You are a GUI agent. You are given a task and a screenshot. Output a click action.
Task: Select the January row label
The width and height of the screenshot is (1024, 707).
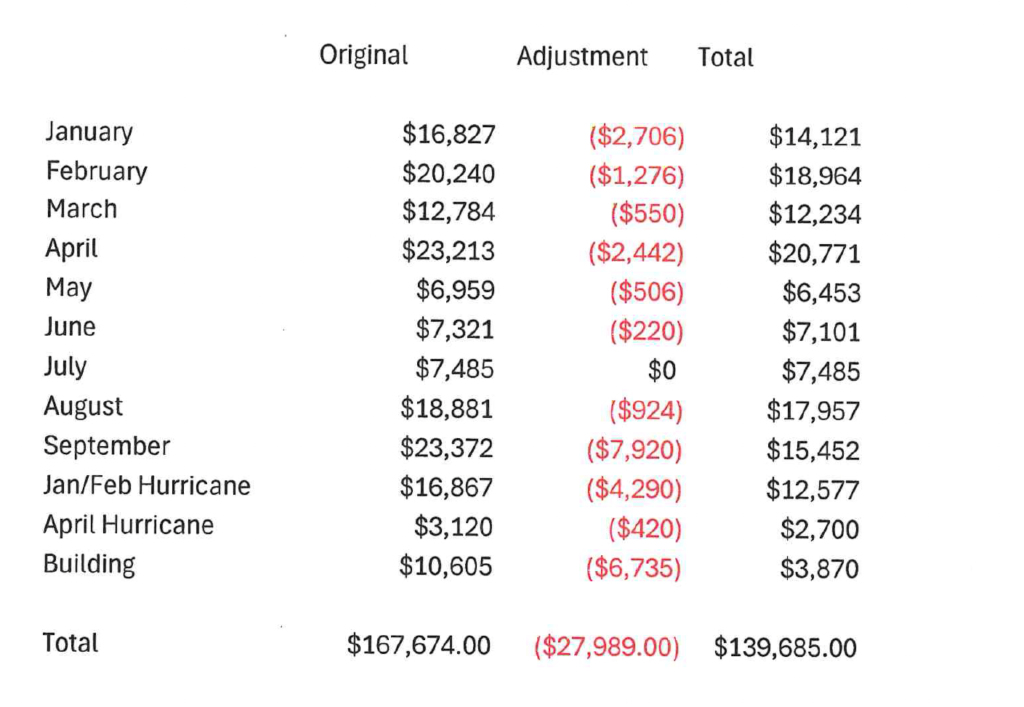coord(89,132)
